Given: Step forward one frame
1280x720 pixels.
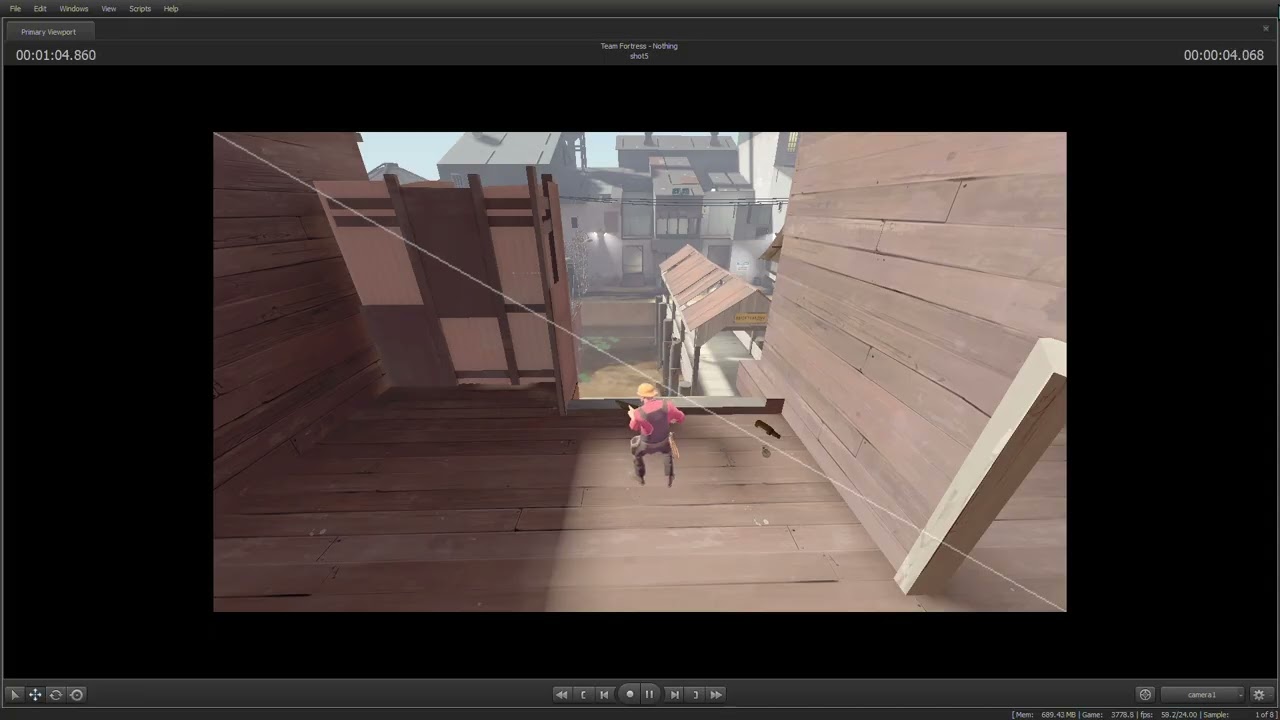Looking at the screenshot, I should (674, 694).
